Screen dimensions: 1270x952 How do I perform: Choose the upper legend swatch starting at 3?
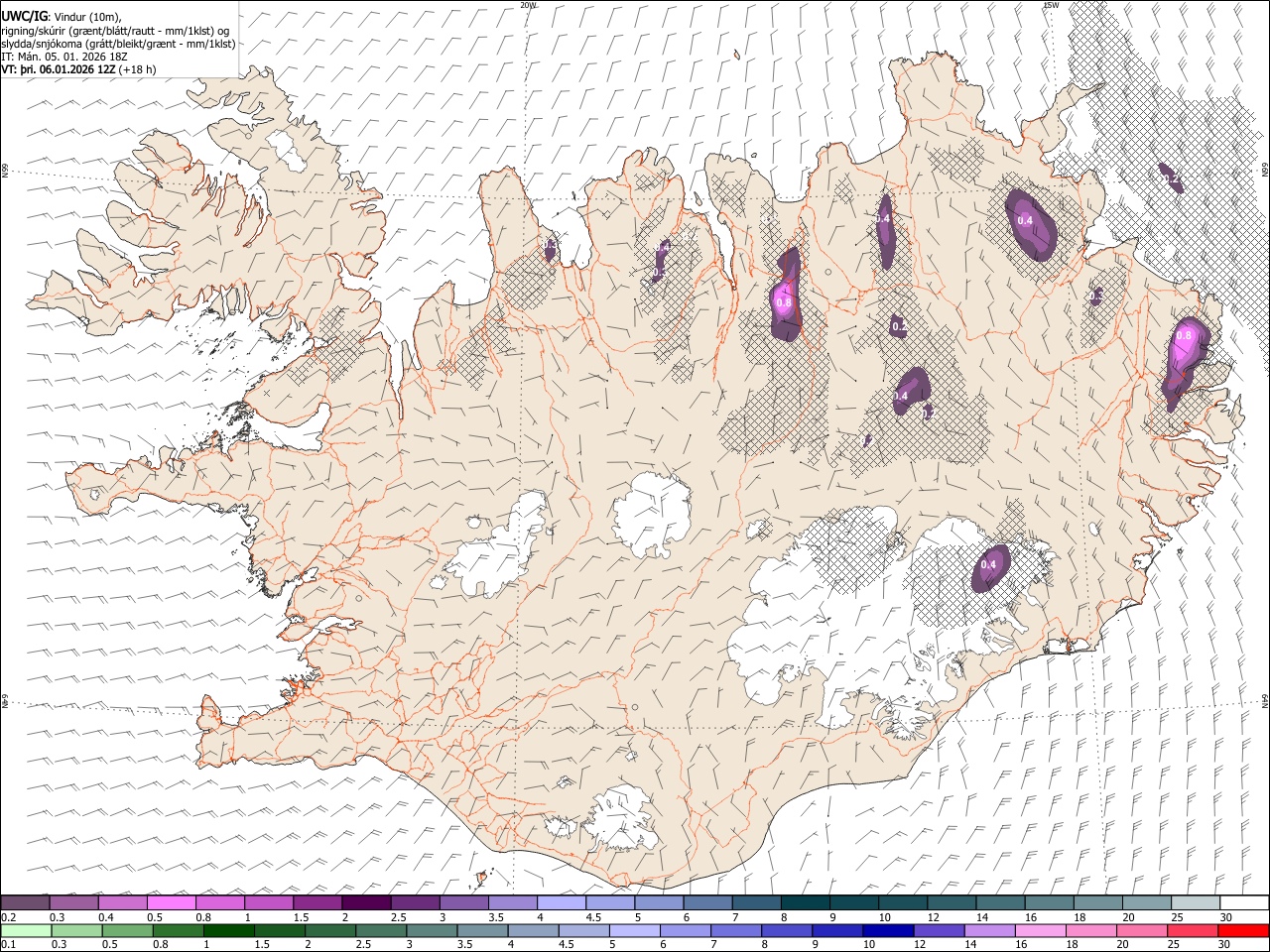[x=463, y=903]
